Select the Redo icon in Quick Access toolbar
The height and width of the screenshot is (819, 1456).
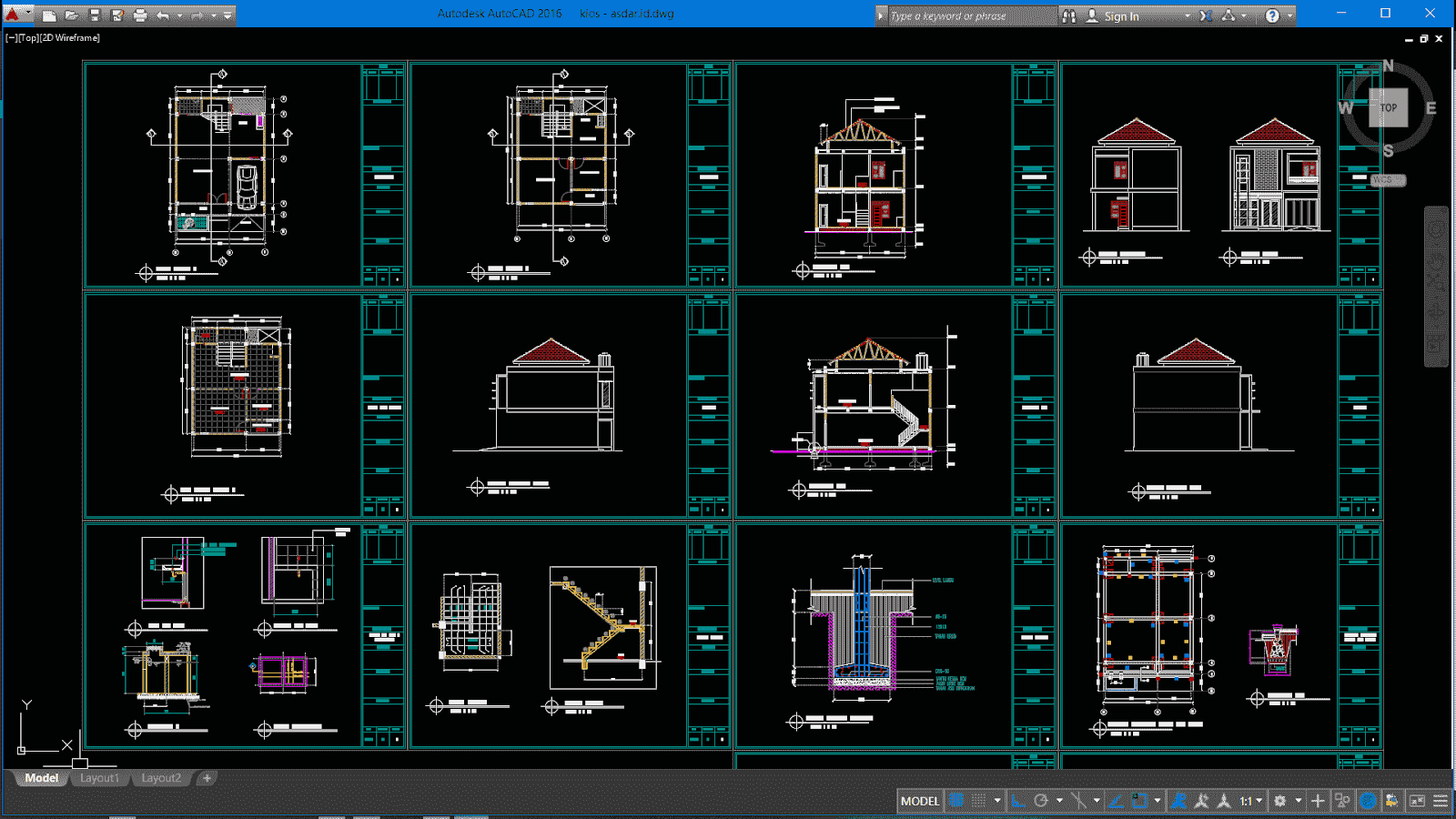coord(198,15)
